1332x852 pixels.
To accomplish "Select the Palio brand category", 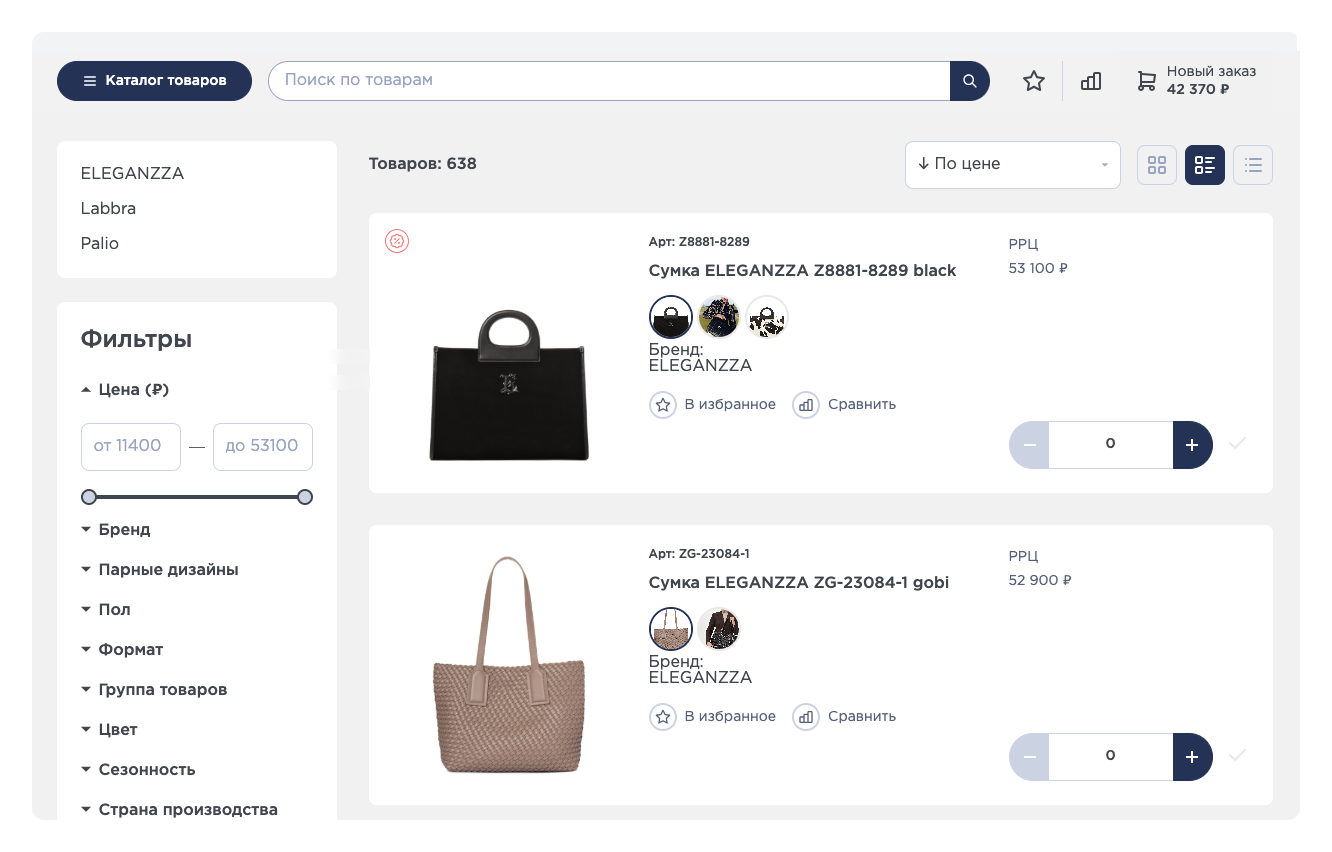I will click(x=99, y=243).
